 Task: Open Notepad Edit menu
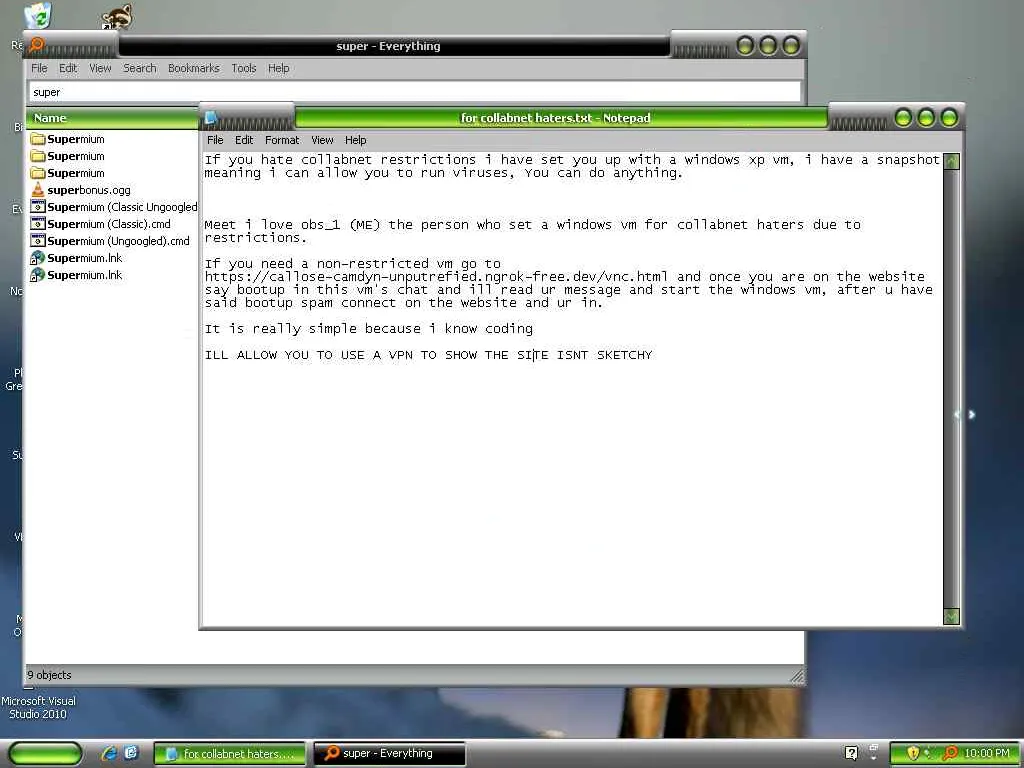pos(244,140)
